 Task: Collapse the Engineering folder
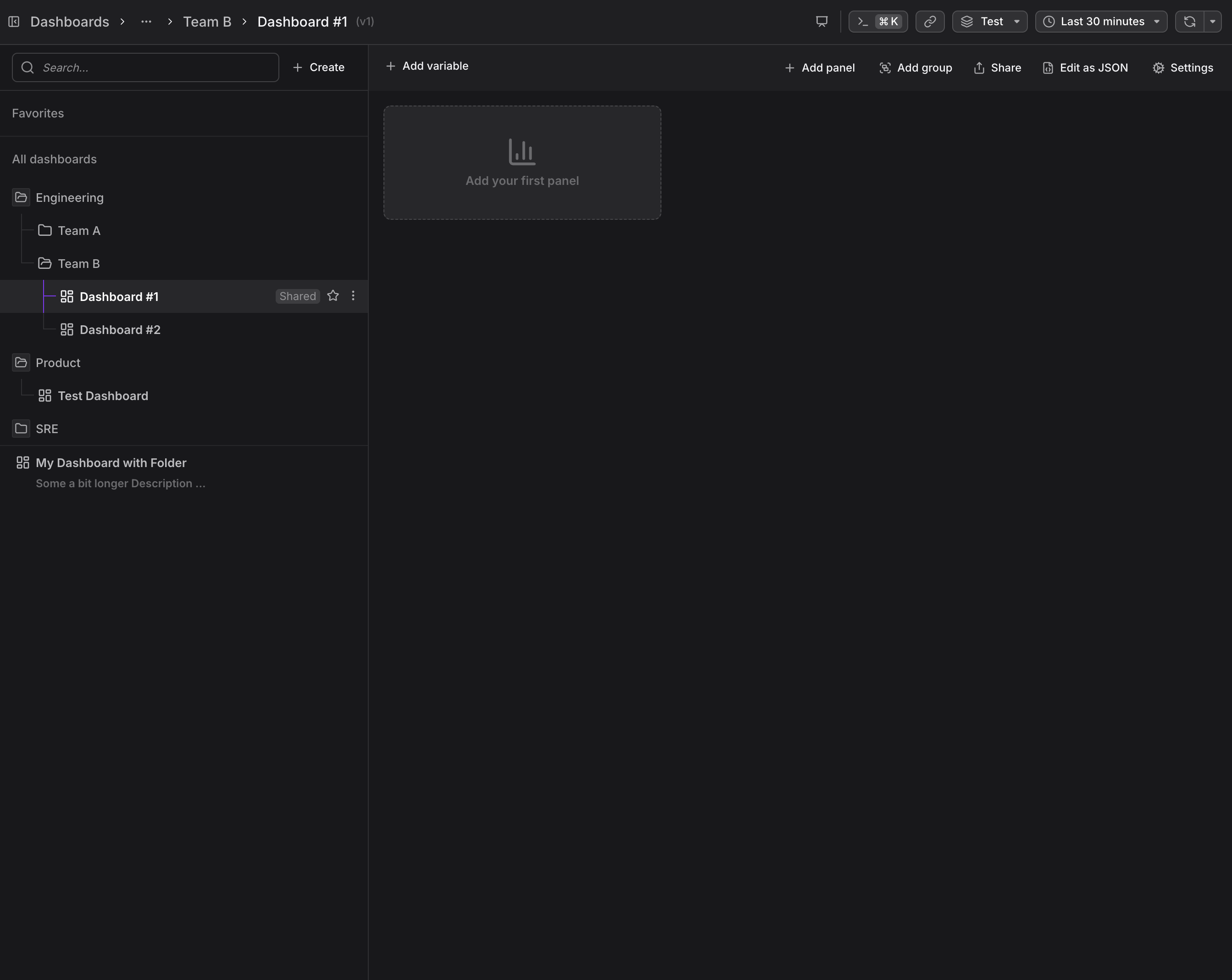[x=21, y=198]
